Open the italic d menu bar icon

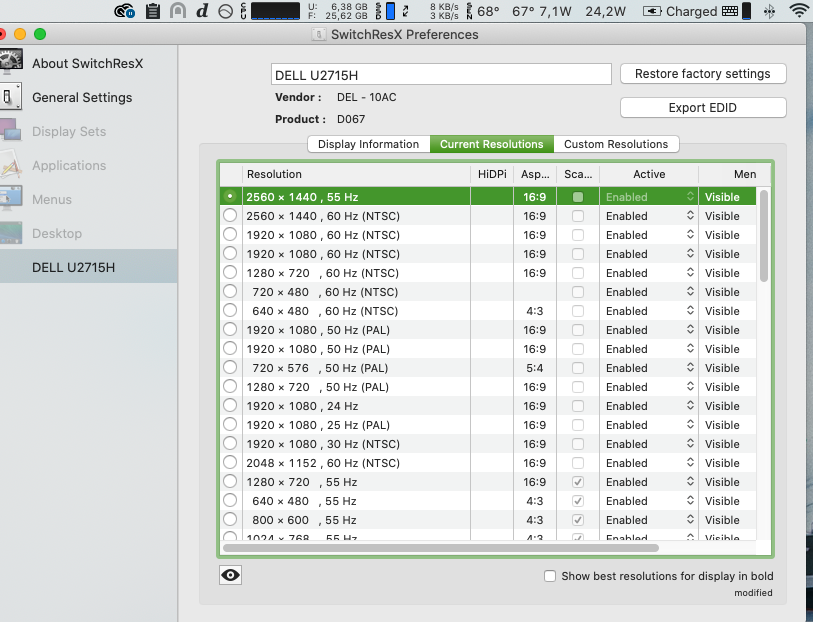(202, 11)
